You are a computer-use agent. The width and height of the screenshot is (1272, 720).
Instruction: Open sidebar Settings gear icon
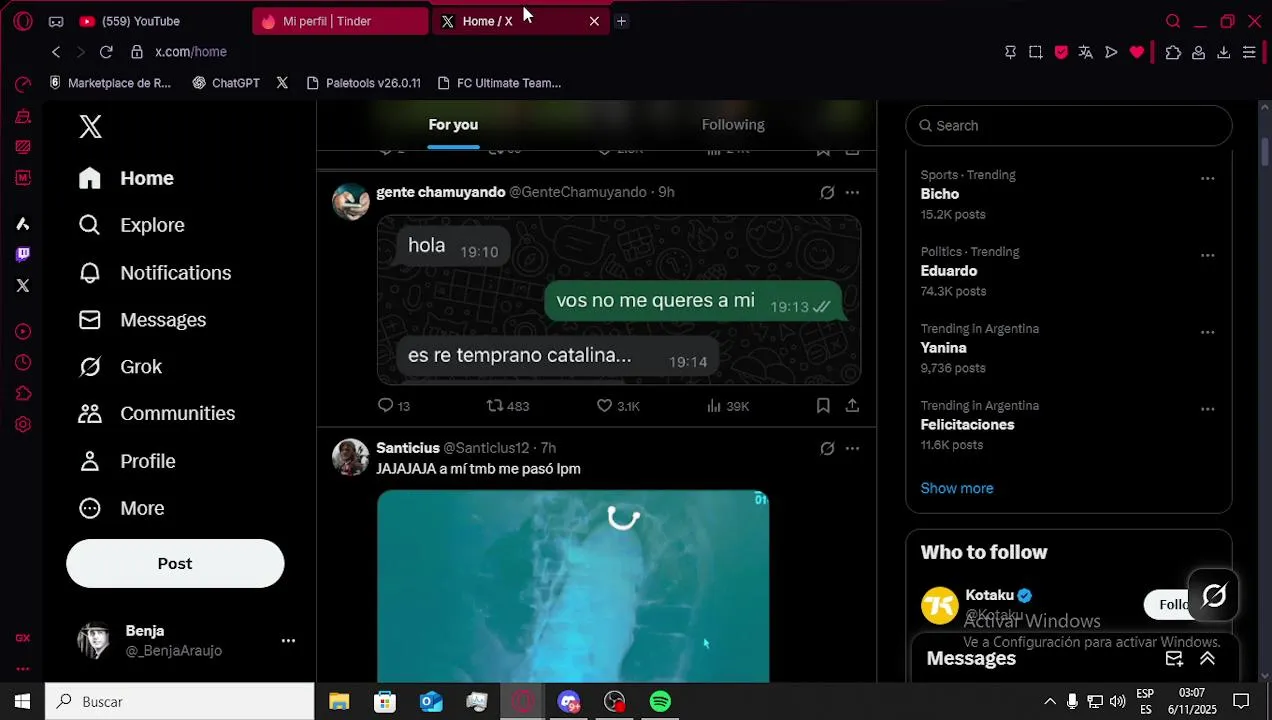coord(23,424)
